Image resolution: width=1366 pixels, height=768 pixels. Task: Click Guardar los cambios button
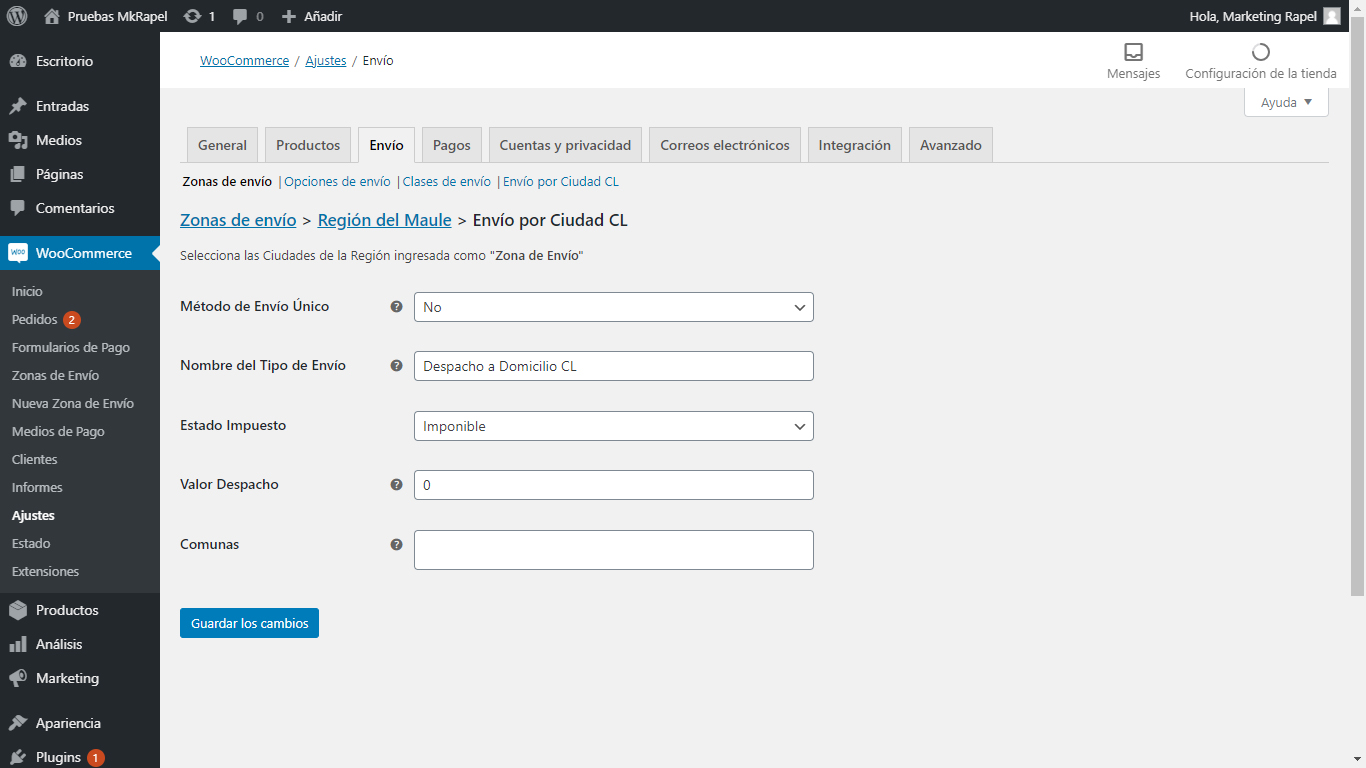pyautogui.click(x=249, y=623)
